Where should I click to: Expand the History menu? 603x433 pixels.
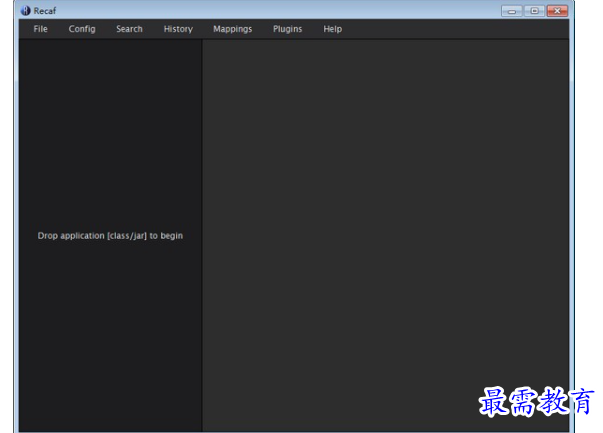coord(178,29)
